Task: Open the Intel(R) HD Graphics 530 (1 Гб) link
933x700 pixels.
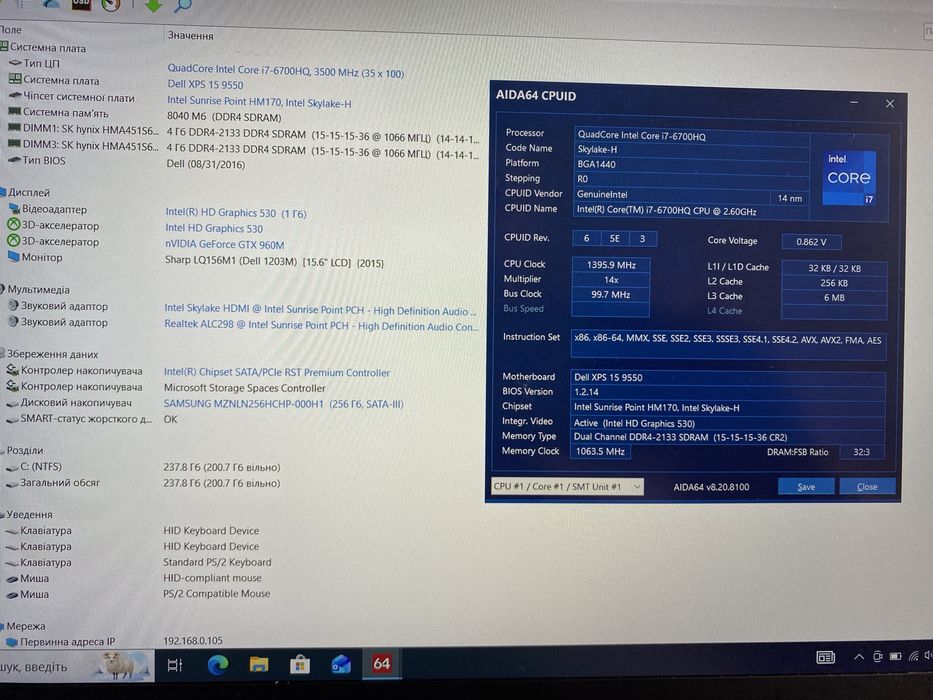Action: [236, 212]
